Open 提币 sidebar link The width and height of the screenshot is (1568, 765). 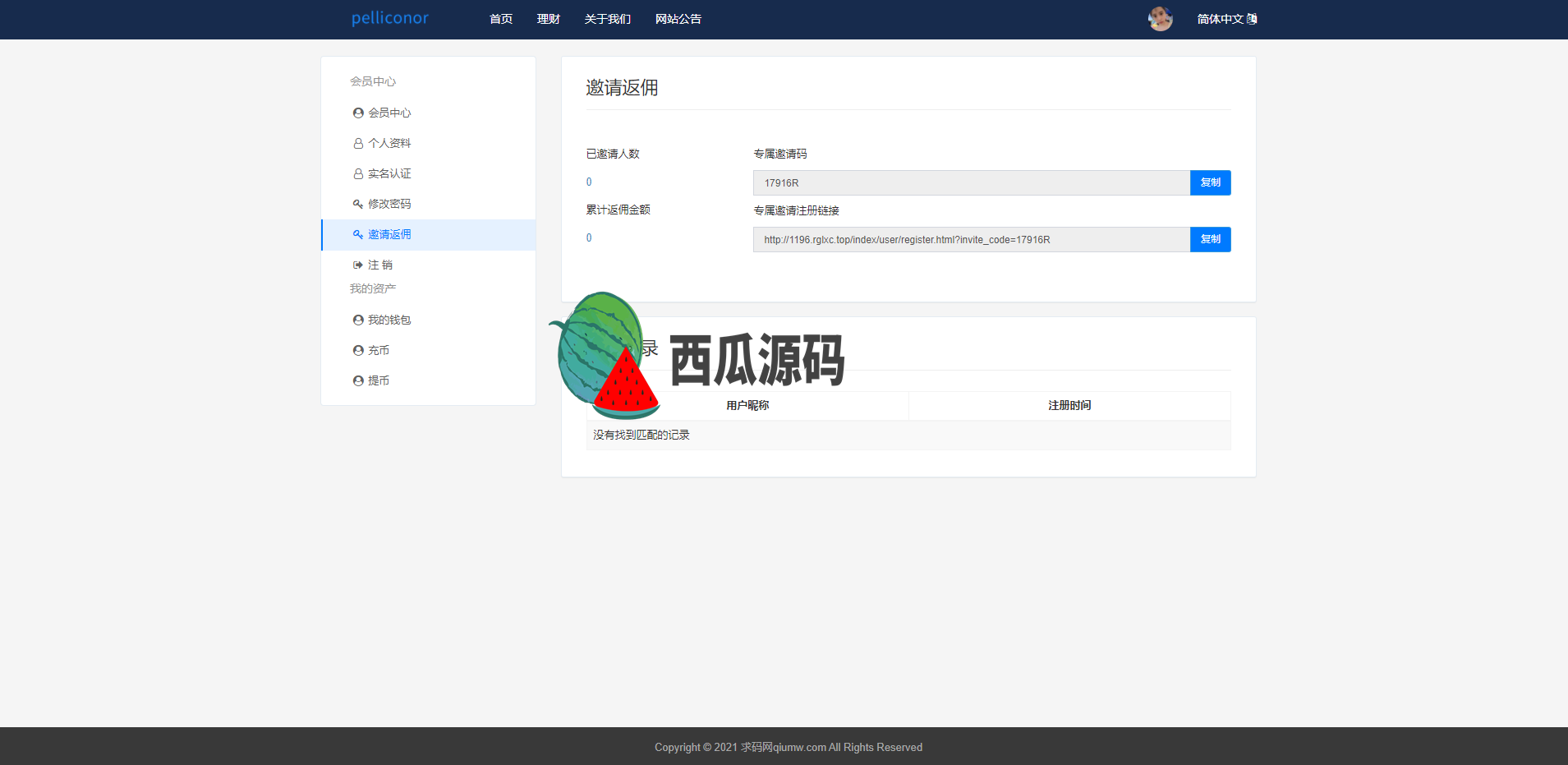click(x=379, y=380)
